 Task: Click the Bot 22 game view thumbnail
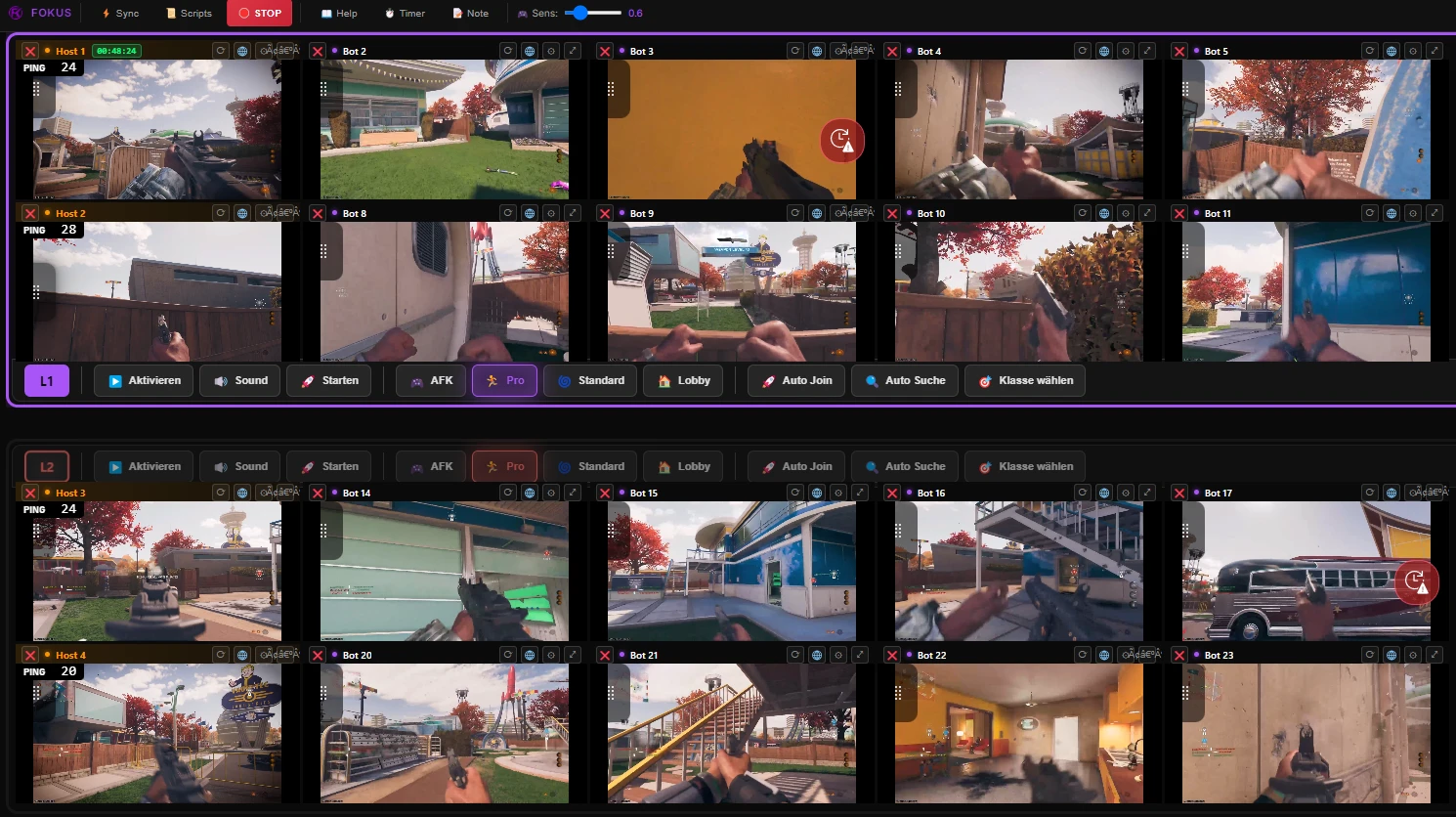(1019, 733)
